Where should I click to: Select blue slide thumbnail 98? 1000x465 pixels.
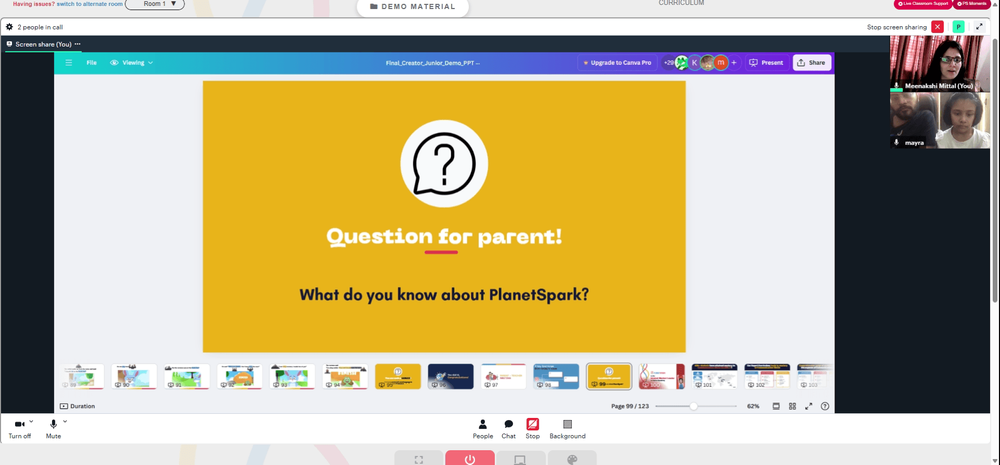556,376
